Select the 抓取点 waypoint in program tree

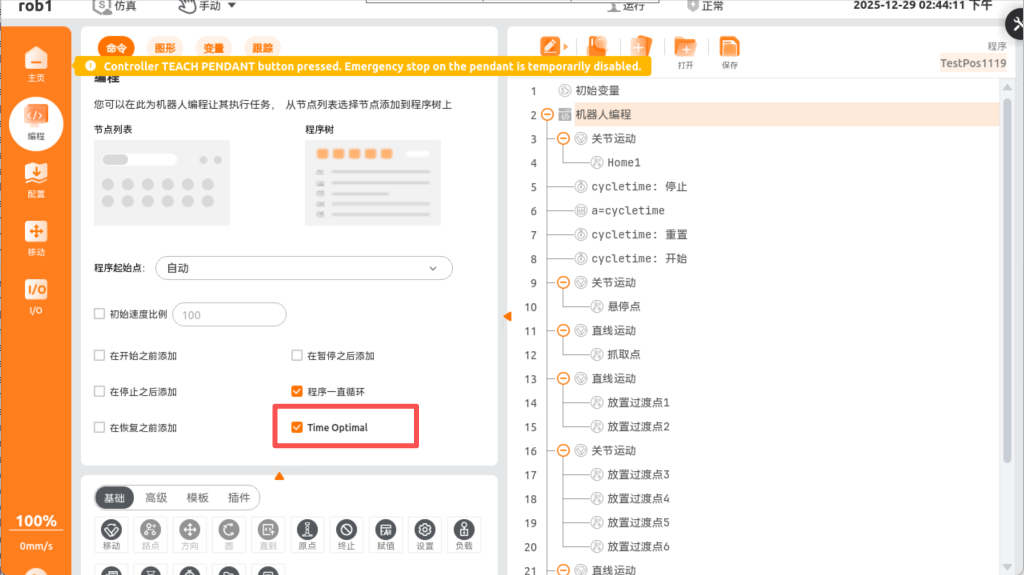click(x=624, y=355)
